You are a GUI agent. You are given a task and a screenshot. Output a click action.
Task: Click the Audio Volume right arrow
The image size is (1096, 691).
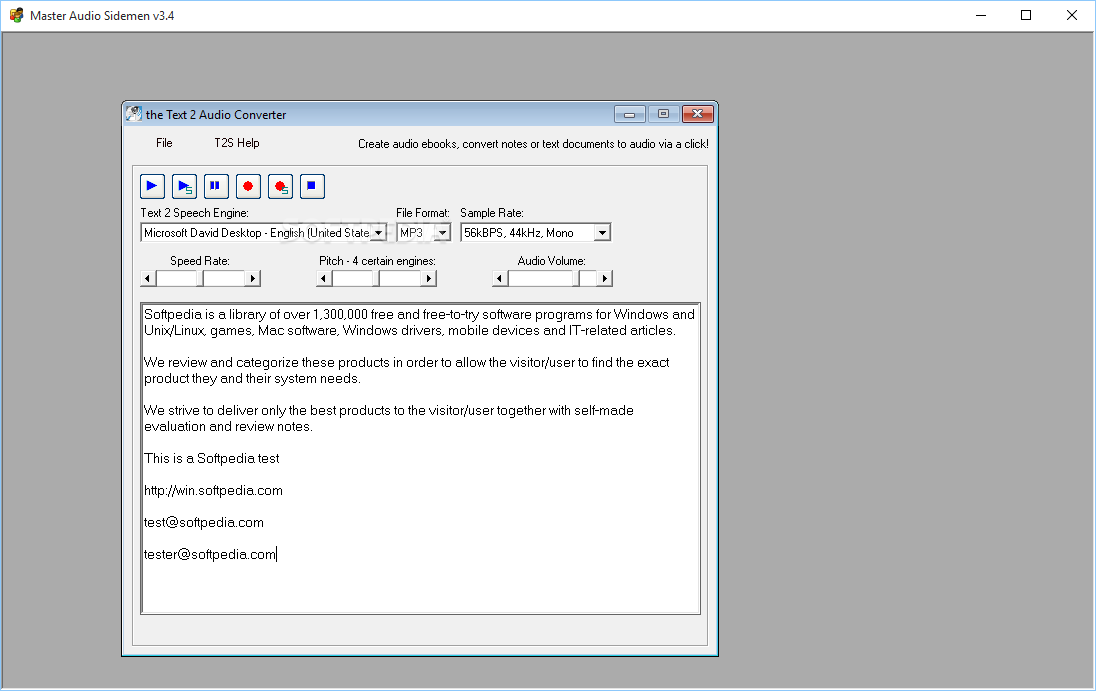605,279
